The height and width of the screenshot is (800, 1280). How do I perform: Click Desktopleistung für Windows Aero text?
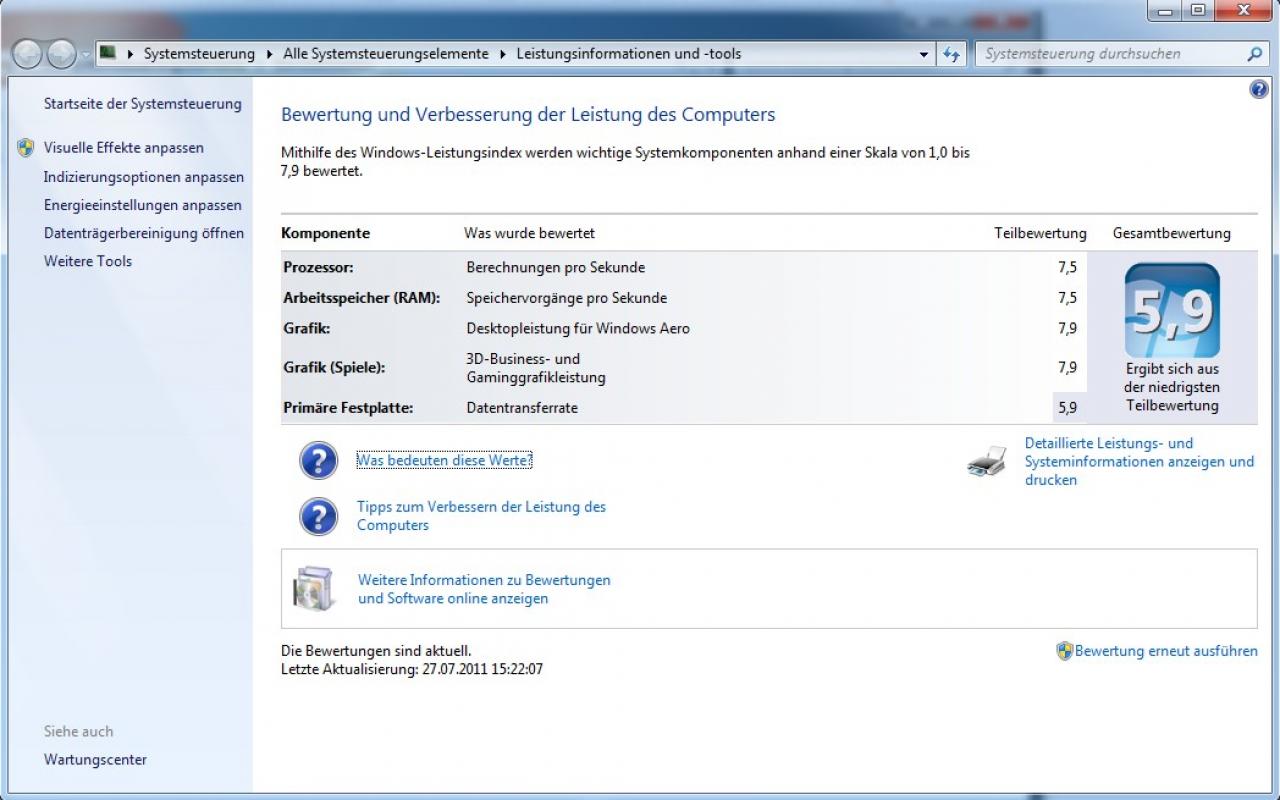578,328
